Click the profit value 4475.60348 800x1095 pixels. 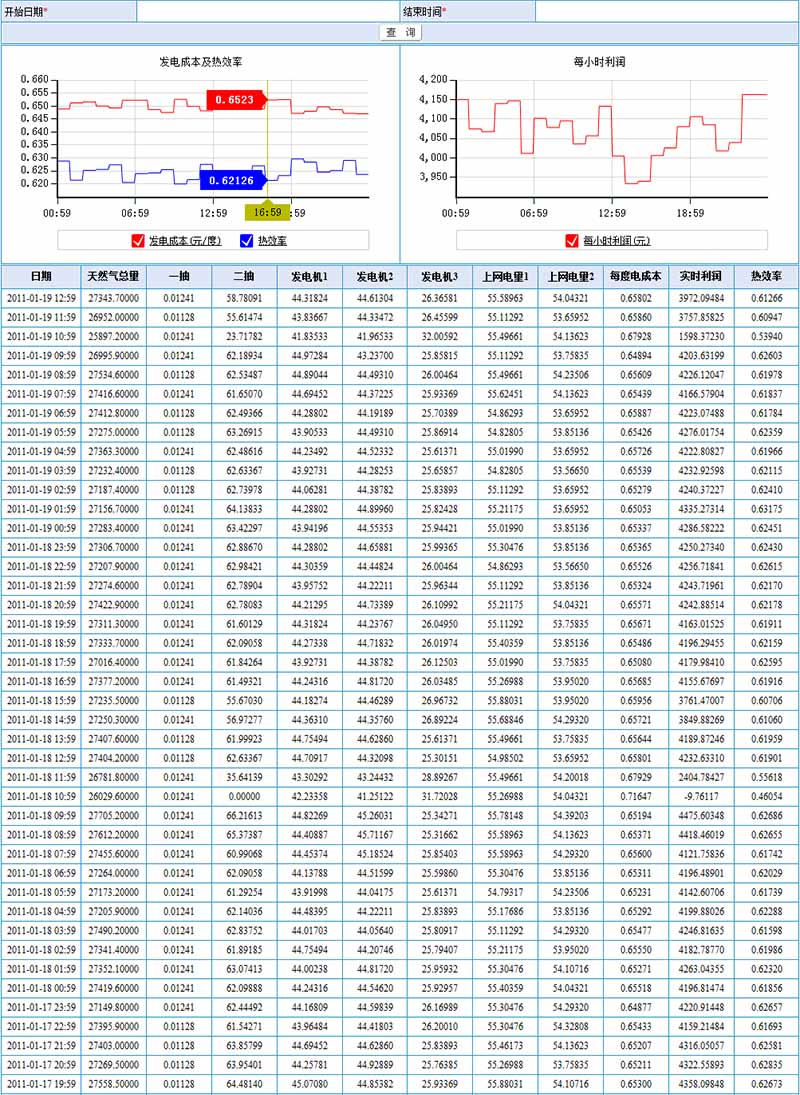pyautogui.click(x=701, y=815)
